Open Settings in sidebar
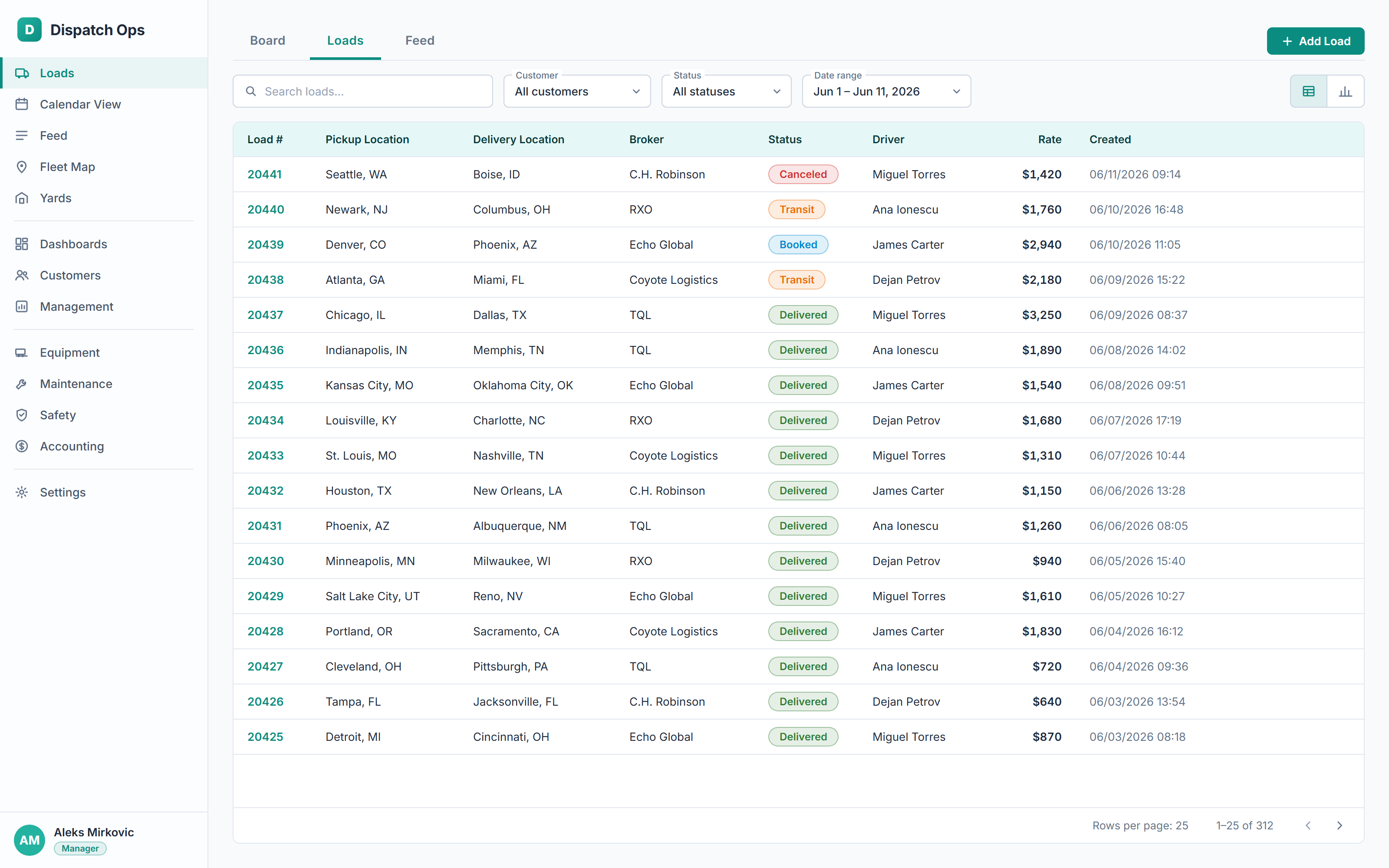The image size is (1389, 868). [104, 492]
